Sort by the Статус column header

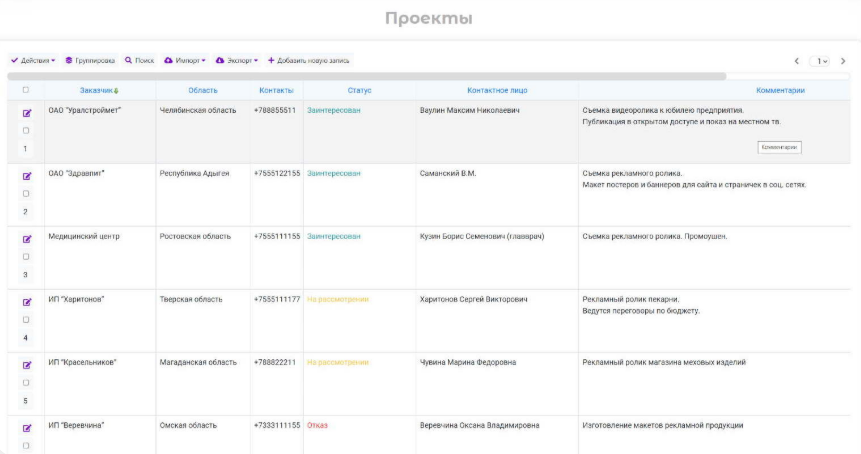tap(359, 91)
